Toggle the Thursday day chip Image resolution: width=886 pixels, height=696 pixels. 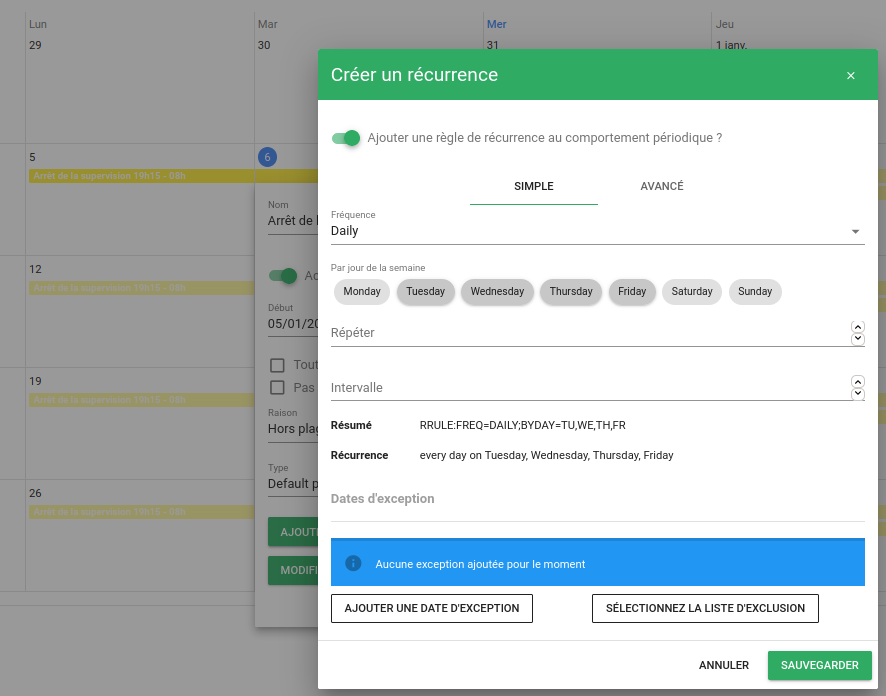click(571, 292)
